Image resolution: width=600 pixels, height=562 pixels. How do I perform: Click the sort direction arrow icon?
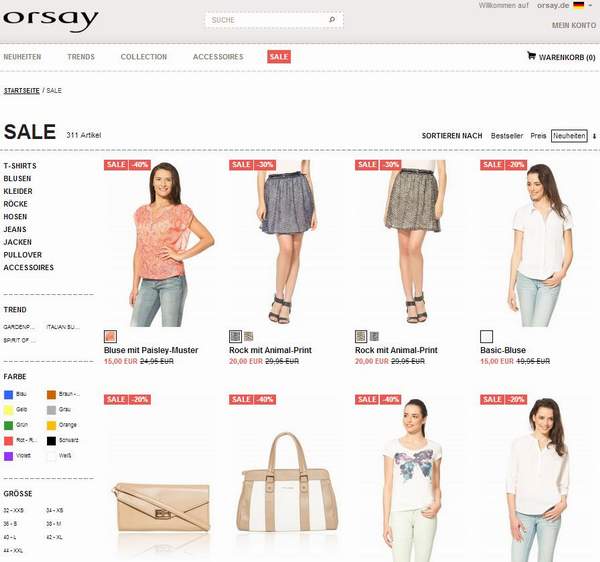coord(594,136)
